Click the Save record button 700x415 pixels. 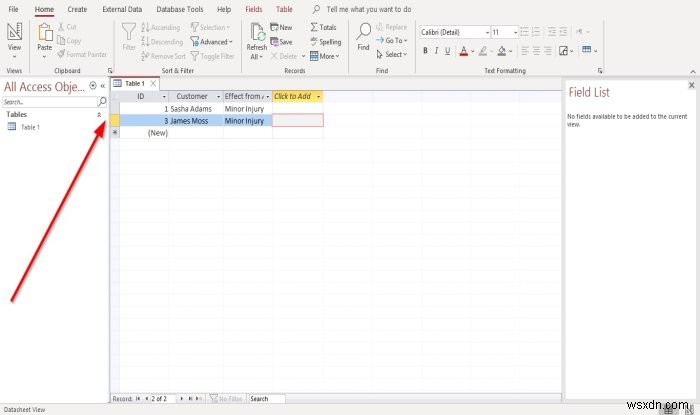coord(281,42)
